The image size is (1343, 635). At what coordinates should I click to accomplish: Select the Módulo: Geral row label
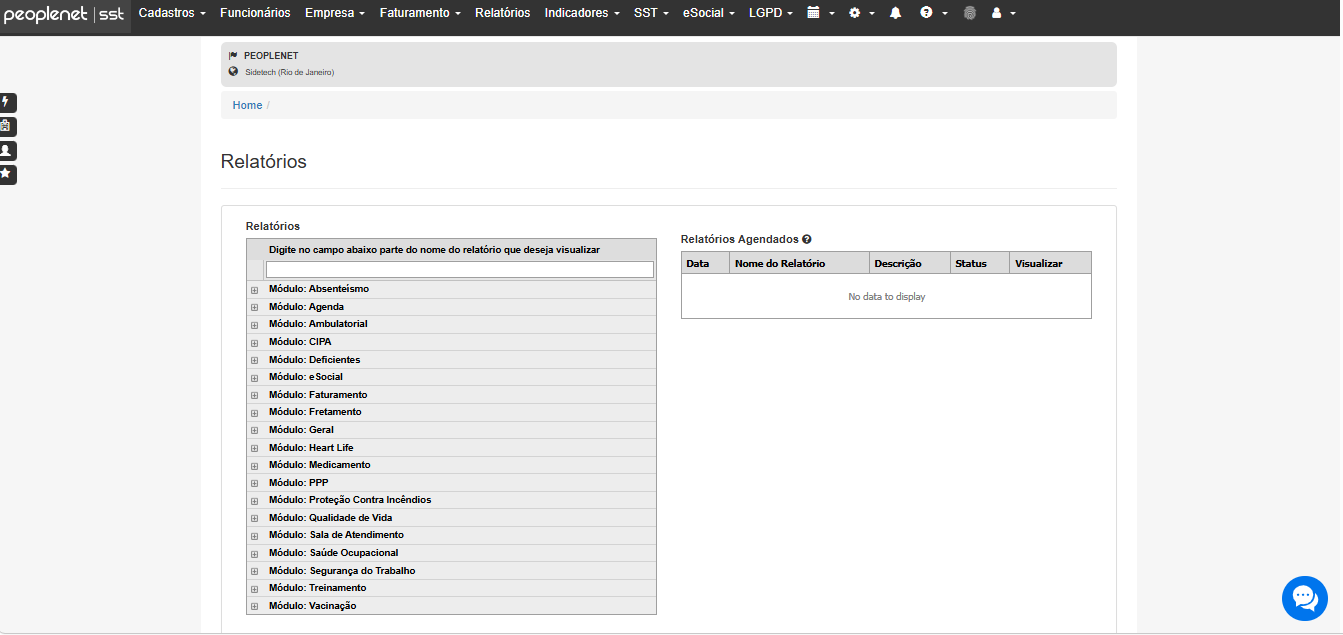(301, 430)
